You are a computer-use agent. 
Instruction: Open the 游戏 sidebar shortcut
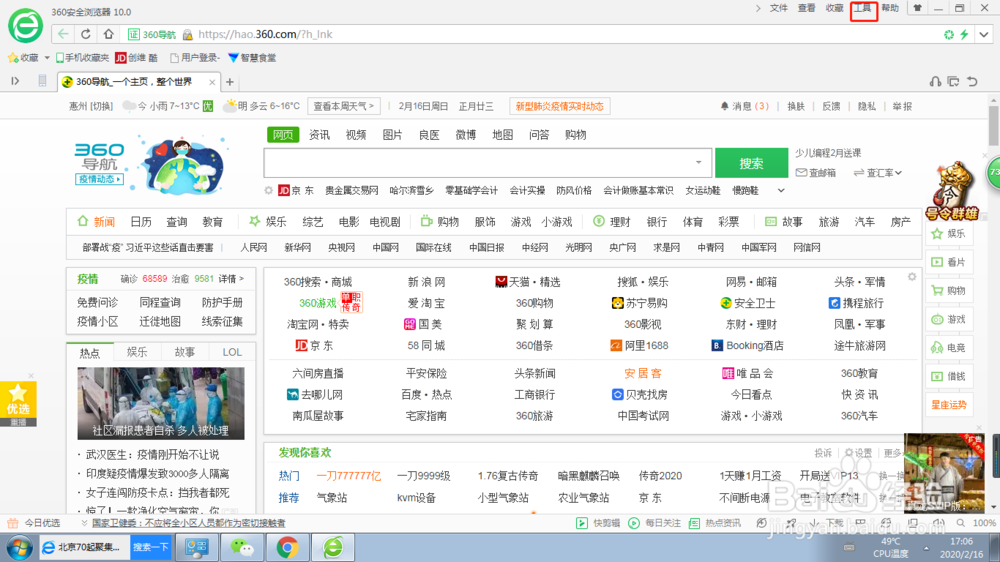(x=948, y=320)
